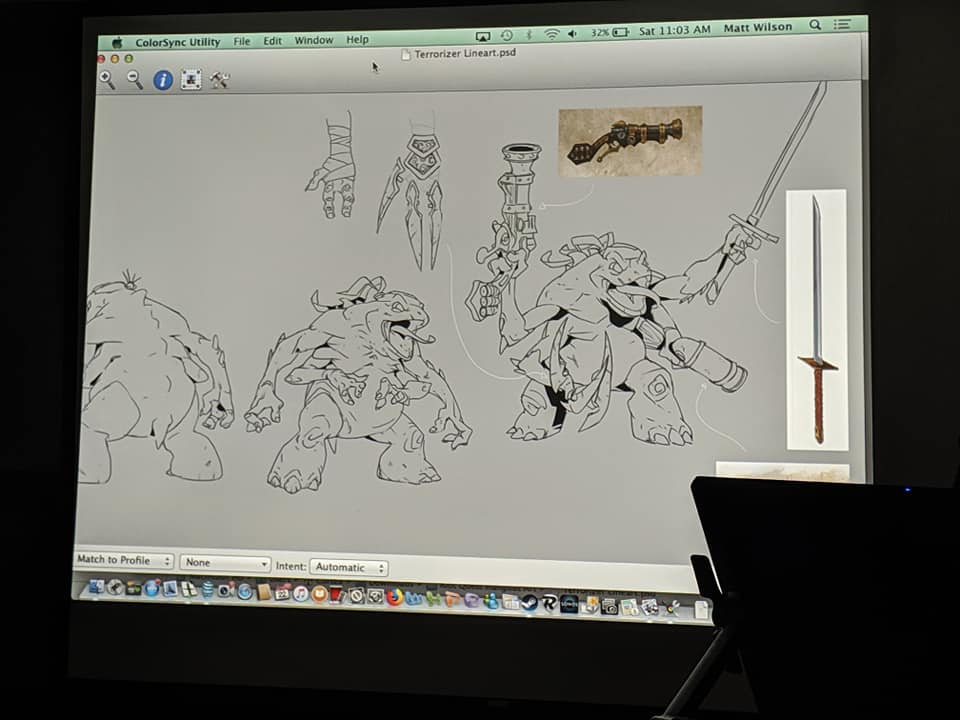Click the pistol reference image thumbnail
Image resolution: width=960 pixels, height=720 pixels.
tap(630, 141)
